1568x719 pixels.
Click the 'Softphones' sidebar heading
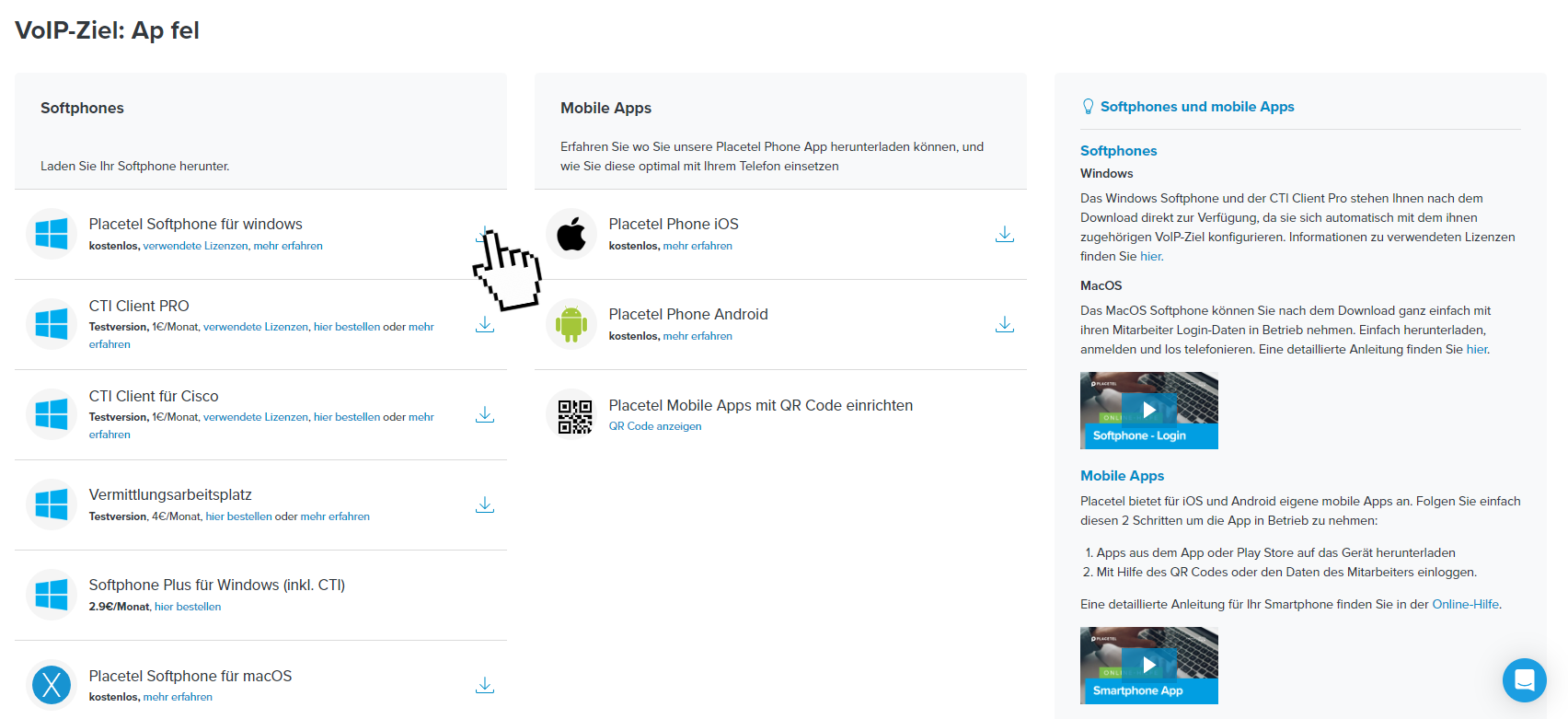coord(1118,151)
